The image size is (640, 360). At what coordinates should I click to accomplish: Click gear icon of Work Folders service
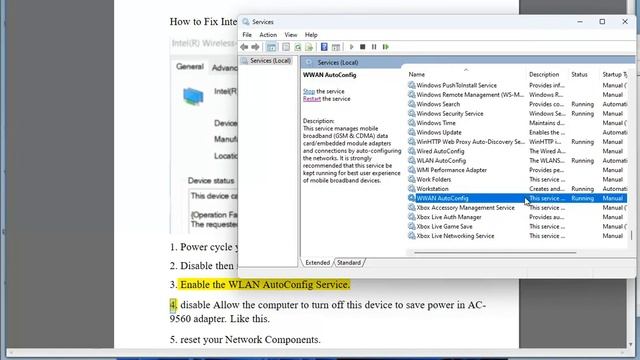coord(411,179)
